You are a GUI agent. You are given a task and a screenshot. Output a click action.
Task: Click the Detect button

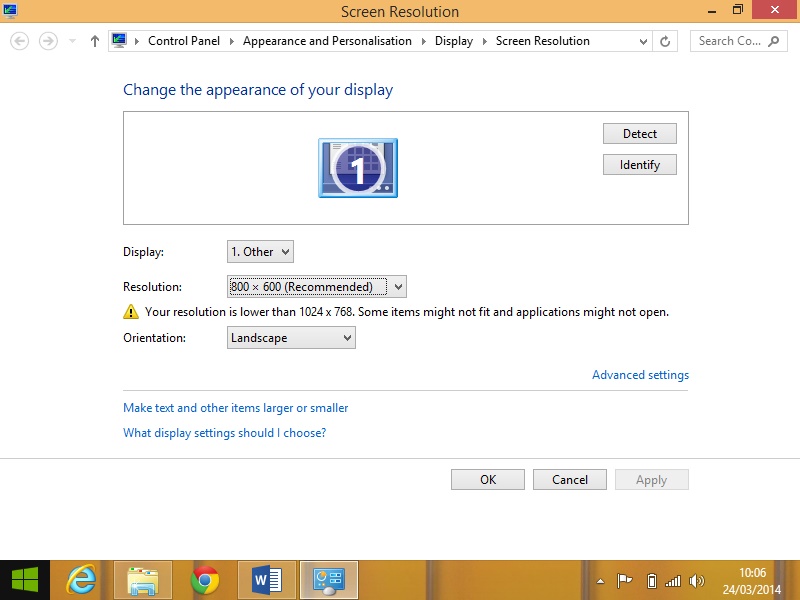[x=640, y=134]
